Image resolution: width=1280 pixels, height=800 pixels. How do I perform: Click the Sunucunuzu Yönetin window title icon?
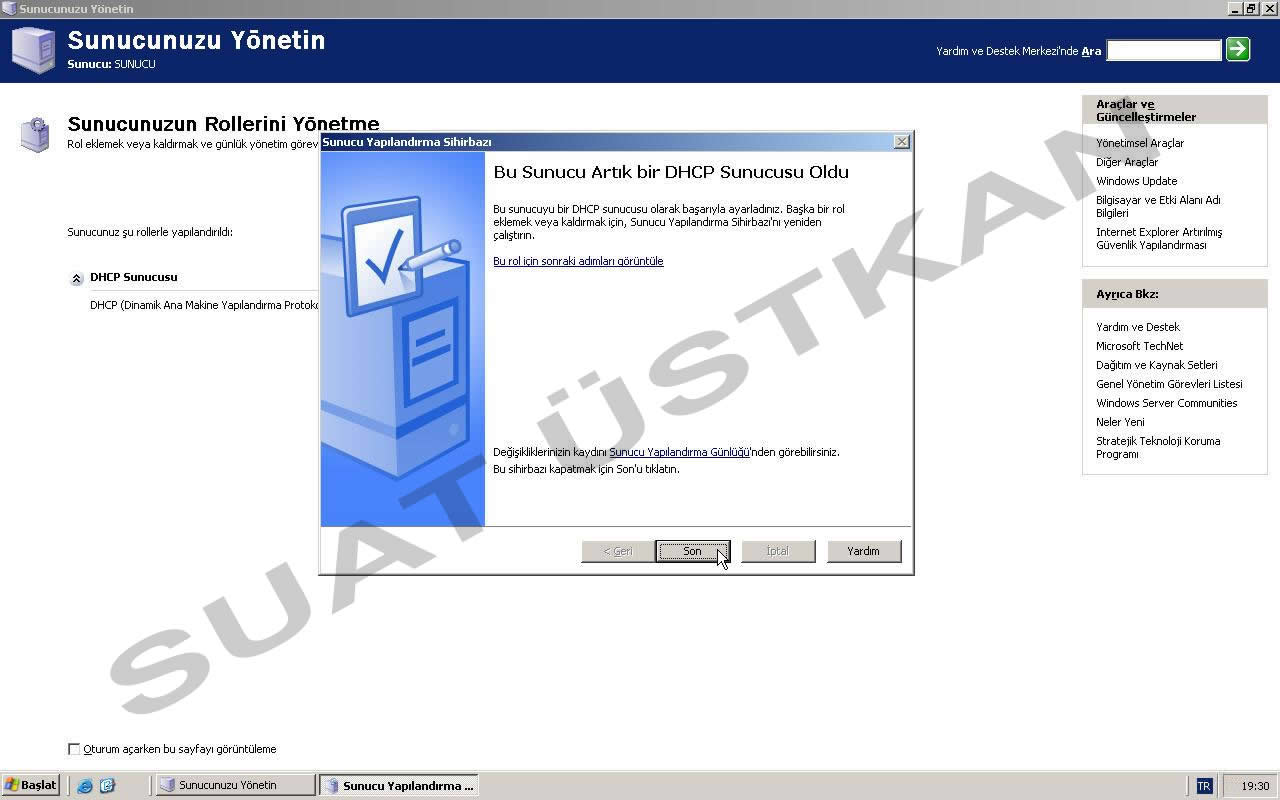(x=9, y=9)
